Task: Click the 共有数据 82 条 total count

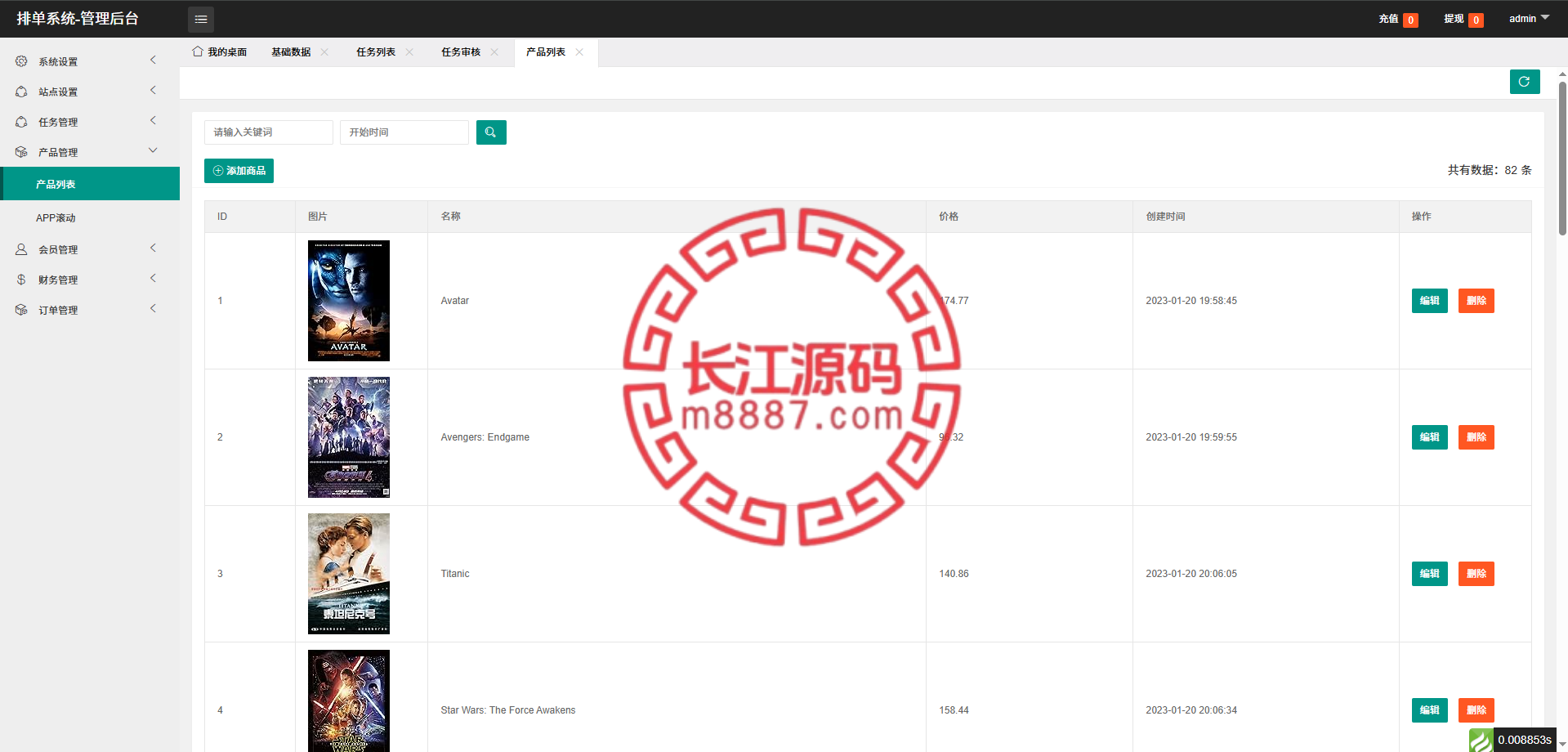Action: coord(1490,170)
